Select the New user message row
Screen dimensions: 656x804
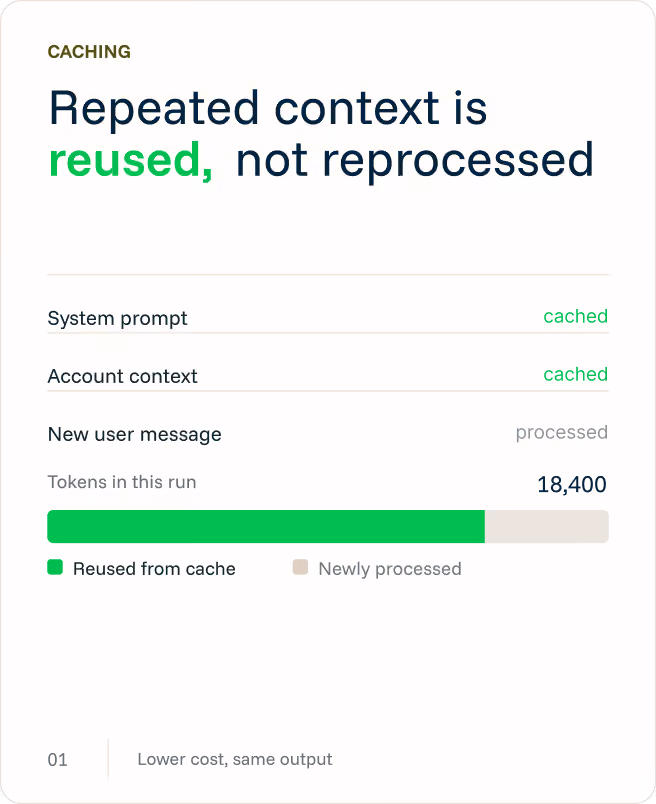coord(328,434)
